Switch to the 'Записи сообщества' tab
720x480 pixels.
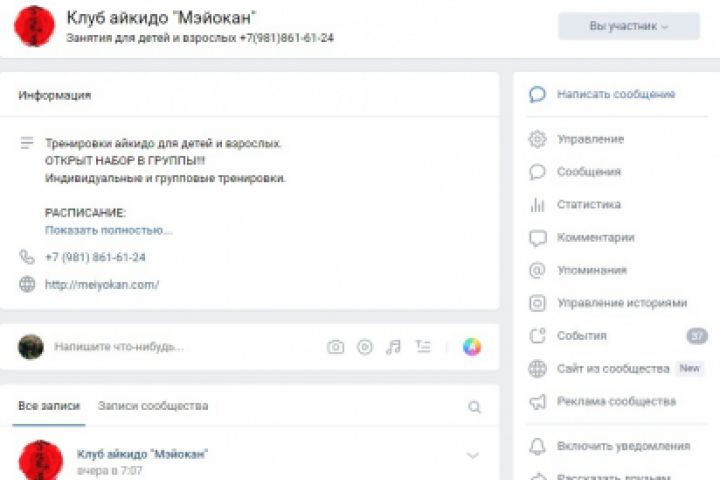pos(153,406)
